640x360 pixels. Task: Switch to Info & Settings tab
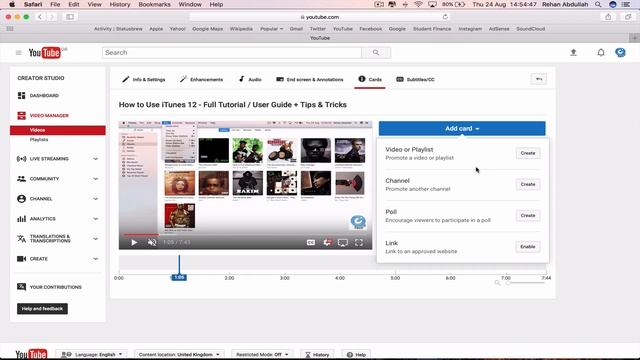coord(144,79)
